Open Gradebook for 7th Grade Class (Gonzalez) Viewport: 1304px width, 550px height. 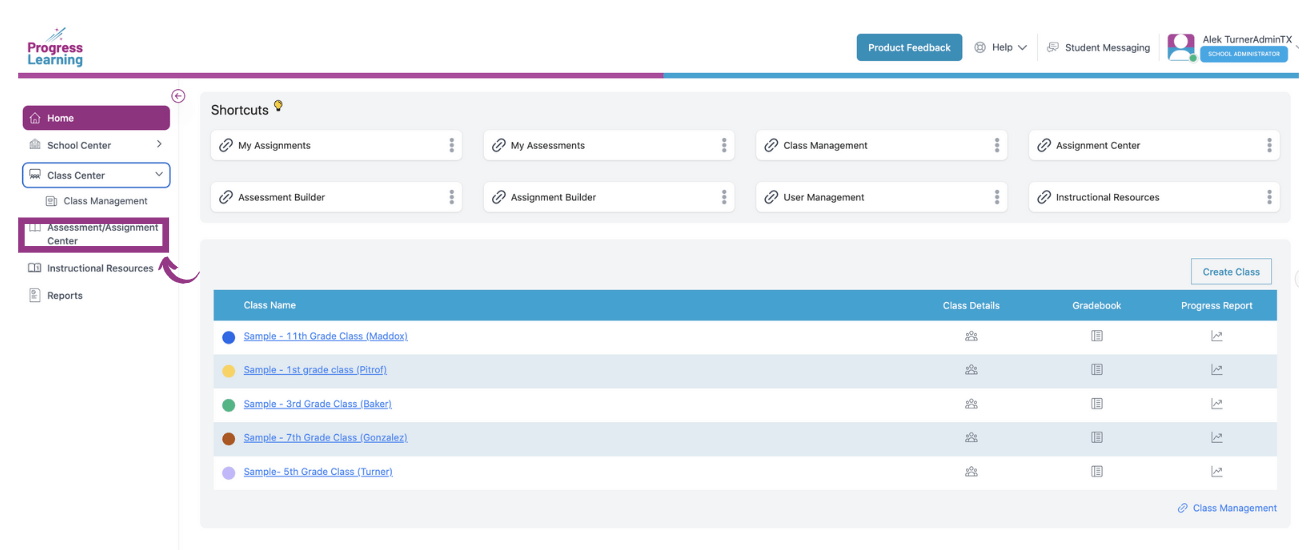click(x=1097, y=437)
